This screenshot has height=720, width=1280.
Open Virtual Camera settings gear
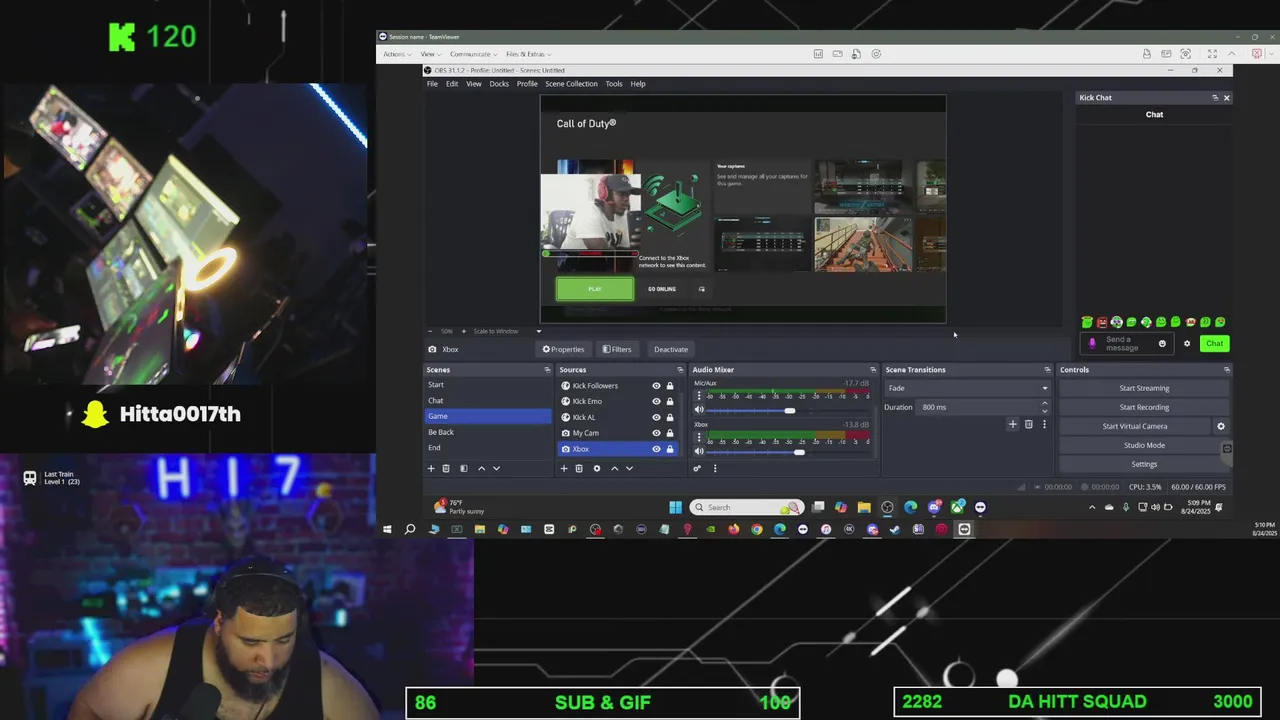(1220, 426)
